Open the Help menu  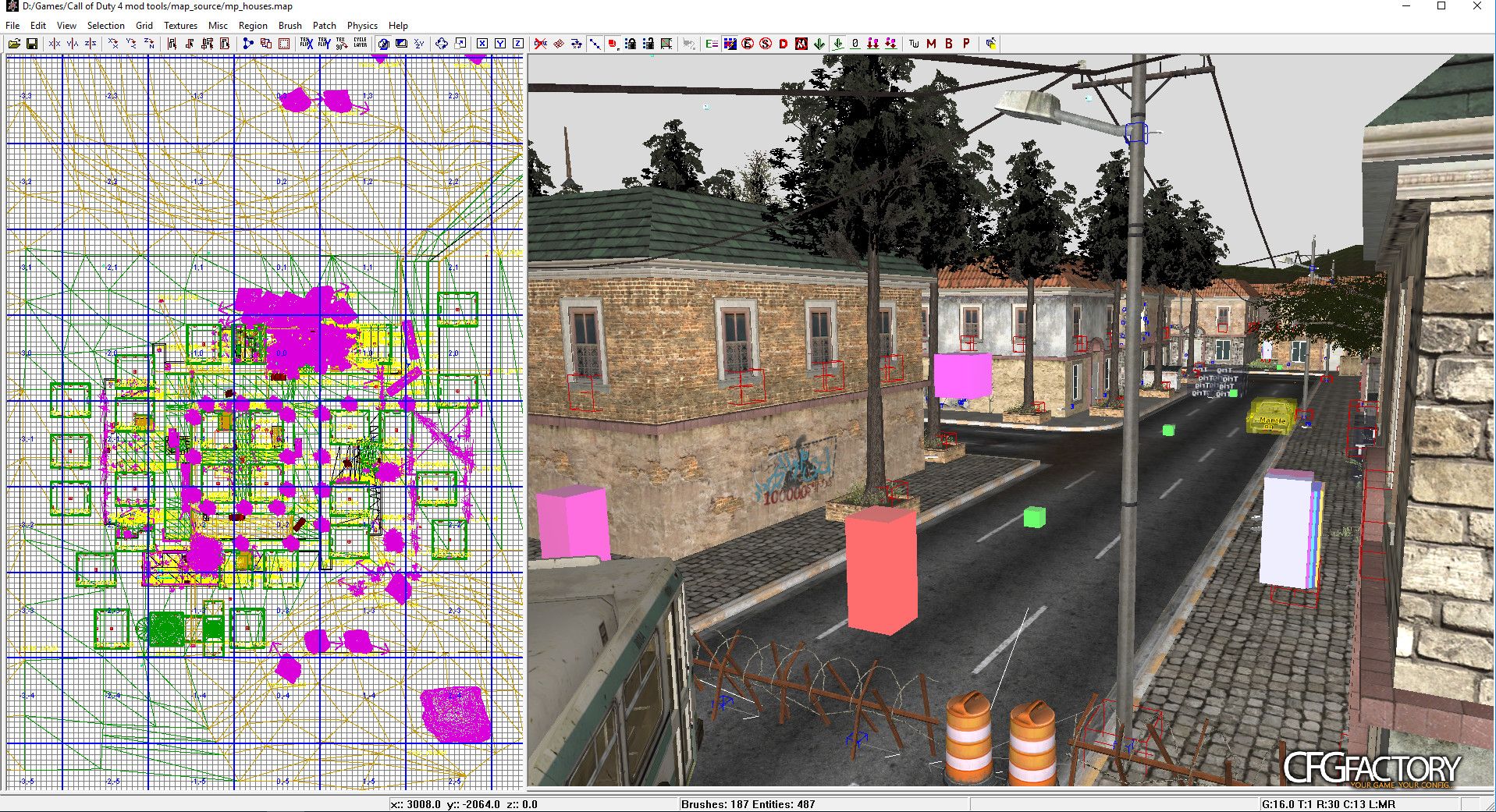(398, 26)
